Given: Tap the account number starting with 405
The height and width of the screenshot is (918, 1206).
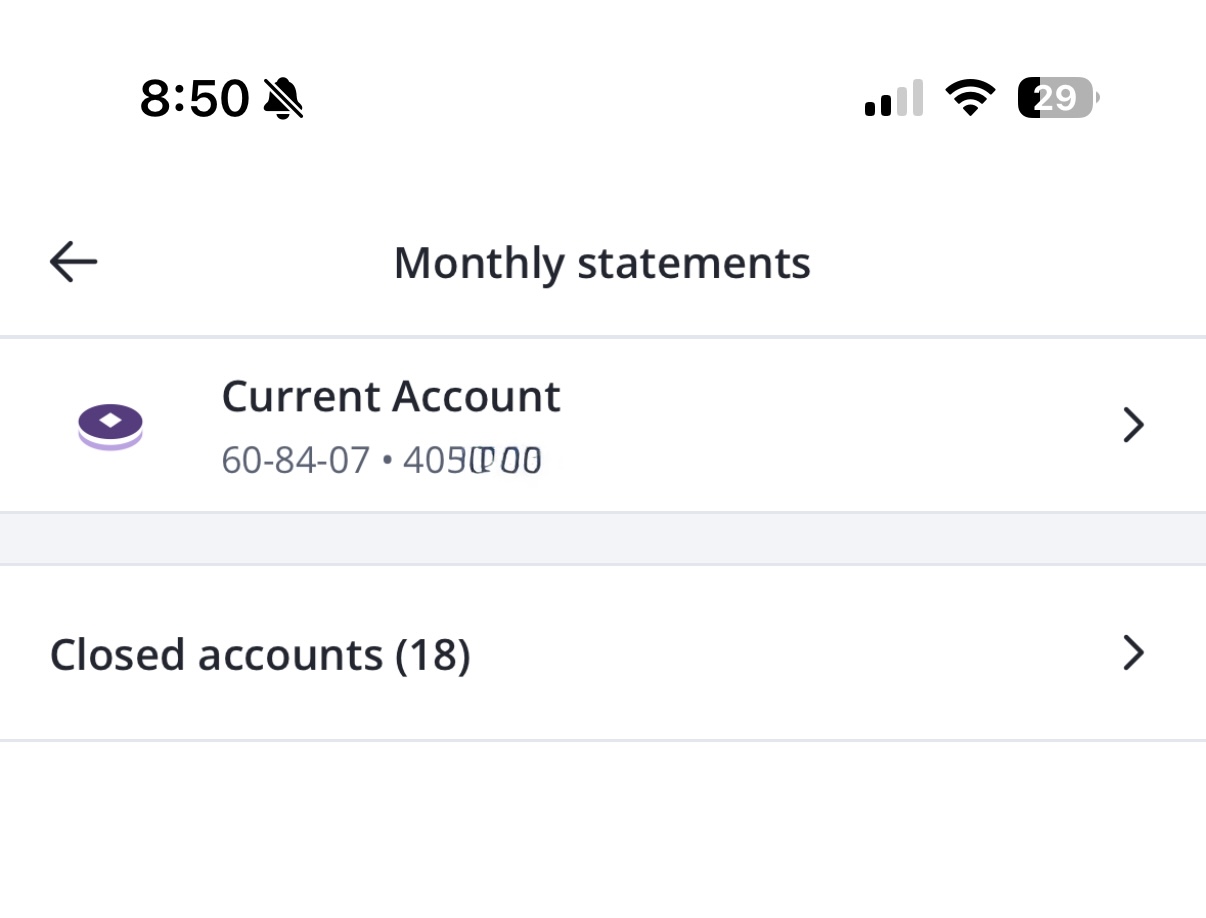Looking at the screenshot, I should [x=472, y=461].
